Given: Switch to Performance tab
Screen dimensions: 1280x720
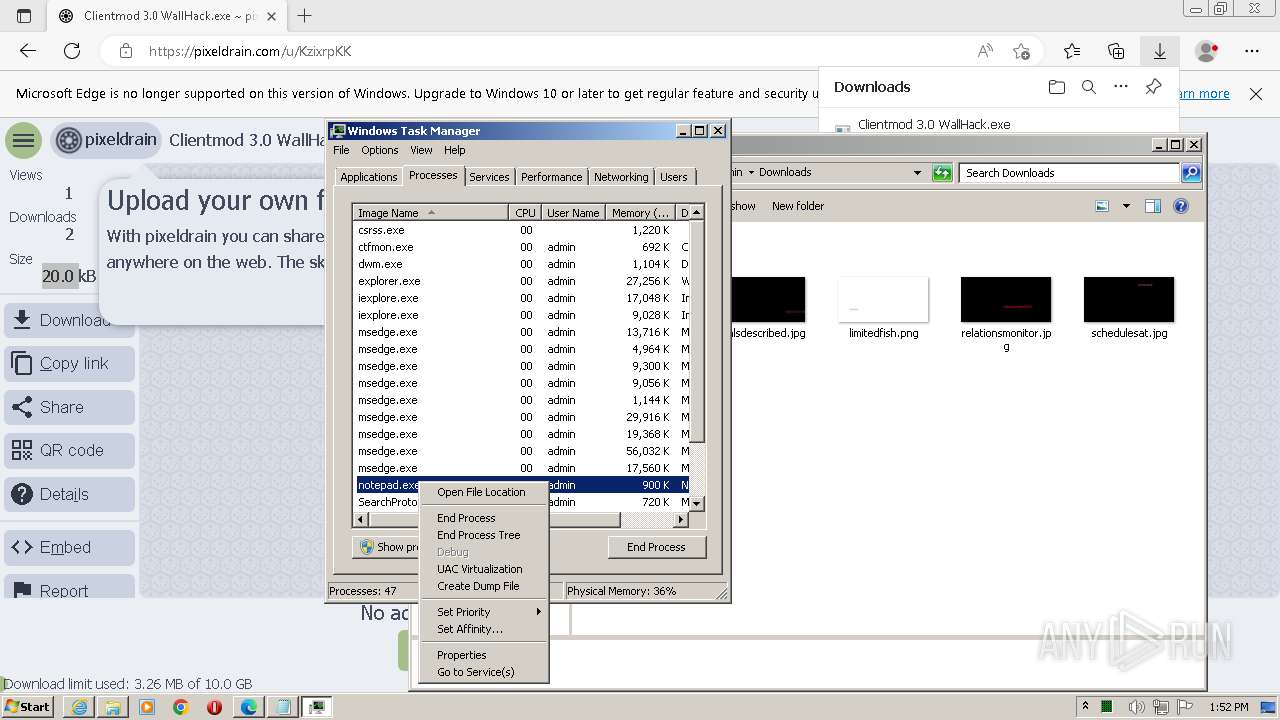Looking at the screenshot, I should click(551, 177).
